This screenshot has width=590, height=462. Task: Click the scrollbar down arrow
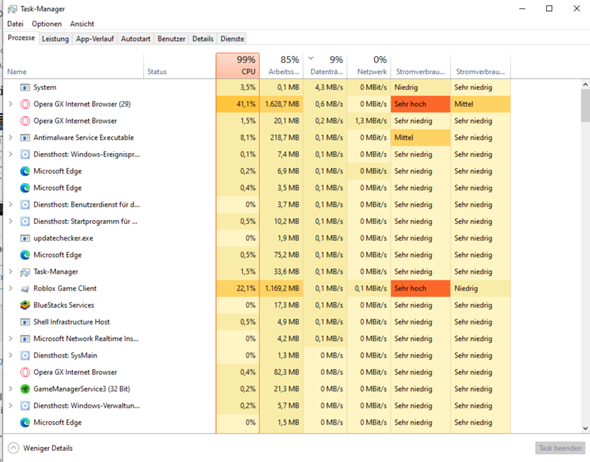click(x=585, y=428)
